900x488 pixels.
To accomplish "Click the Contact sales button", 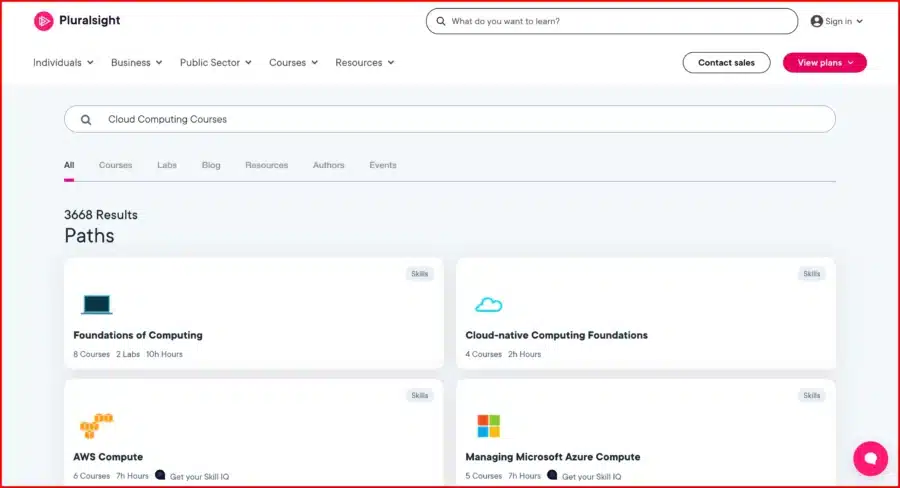I will coord(726,63).
